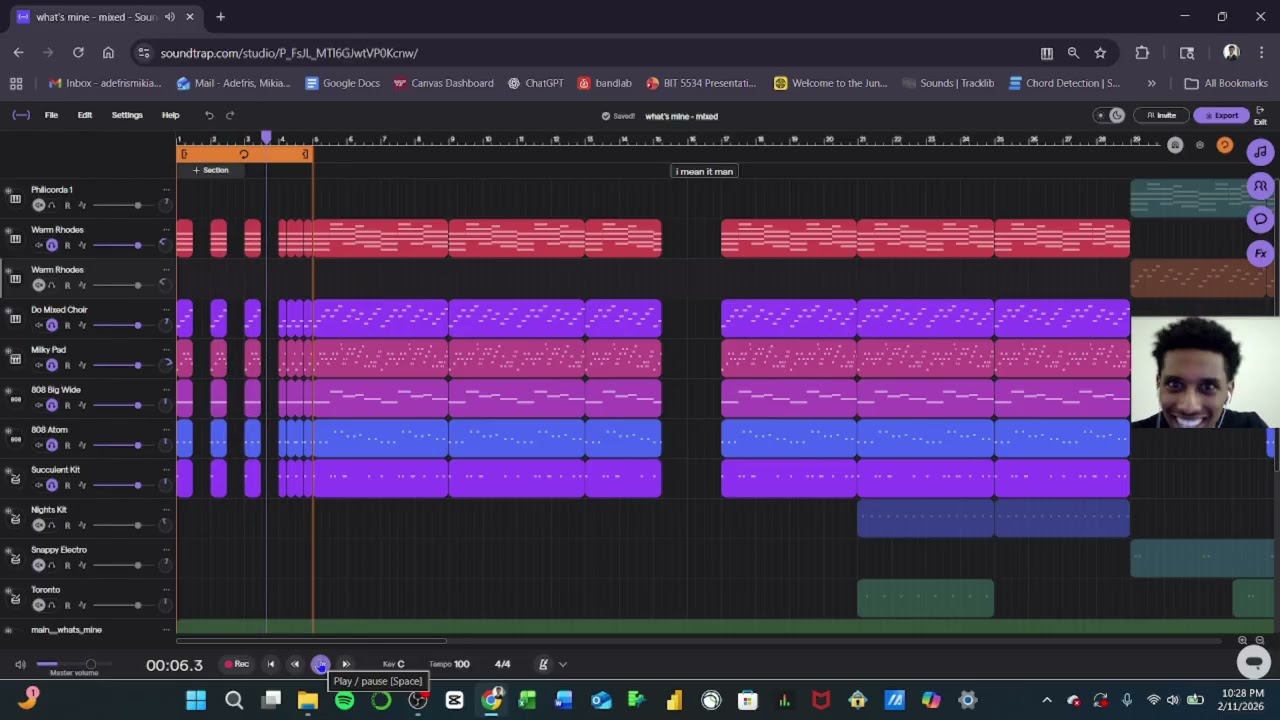This screenshot has height=720, width=1280.
Task: Open Milky Pad track options dots
Action: (x=166, y=350)
